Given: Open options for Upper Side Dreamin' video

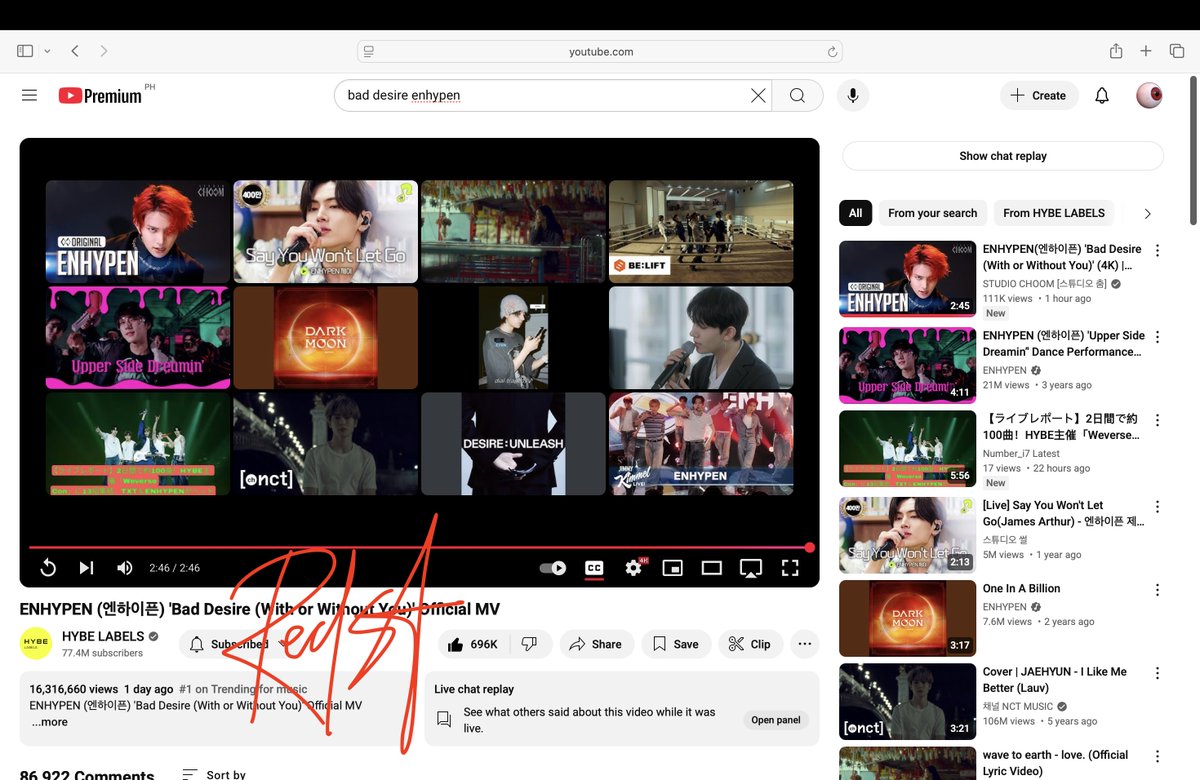Looking at the screenshot, I should point(1157,338).
